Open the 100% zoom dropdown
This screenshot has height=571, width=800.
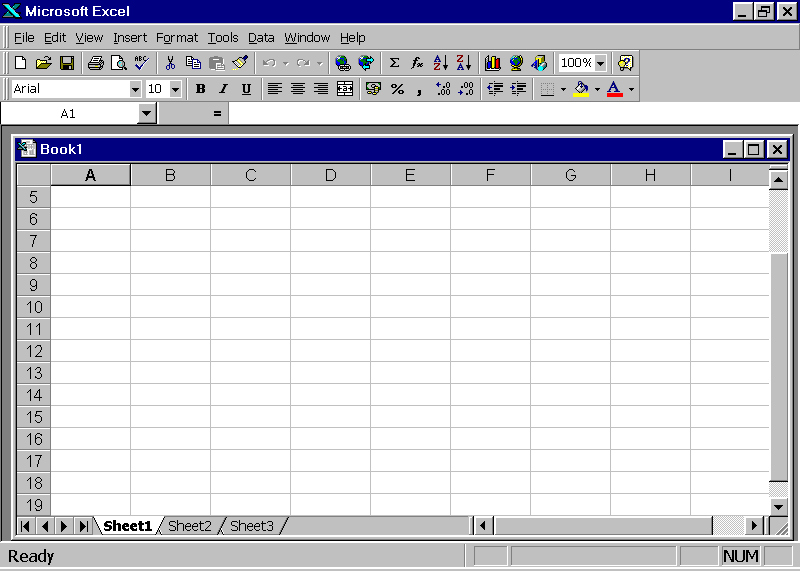point(601,63)
